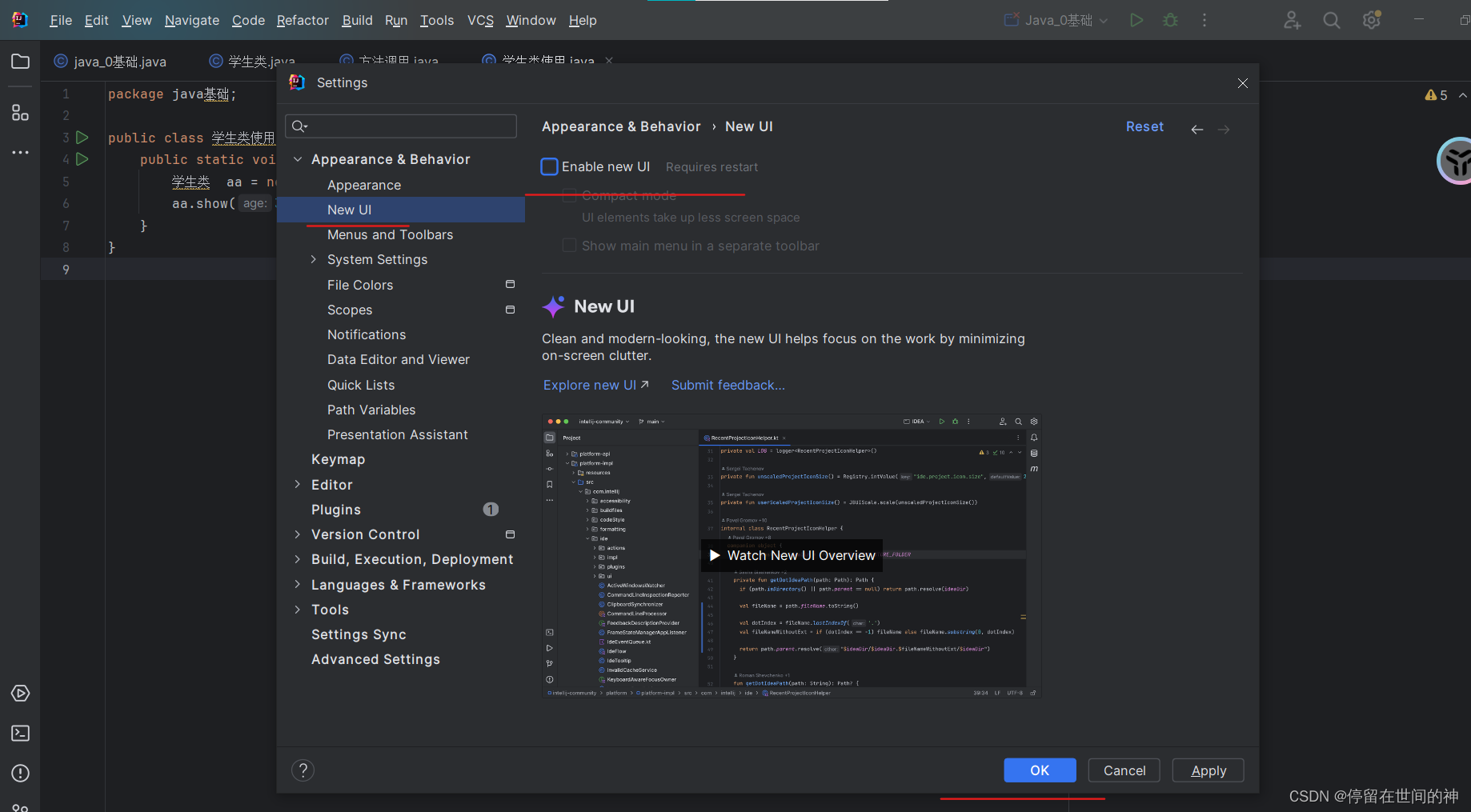This screenshot has width=1471, height=812.
Task: Open the File menu
Action: [61, 20]
